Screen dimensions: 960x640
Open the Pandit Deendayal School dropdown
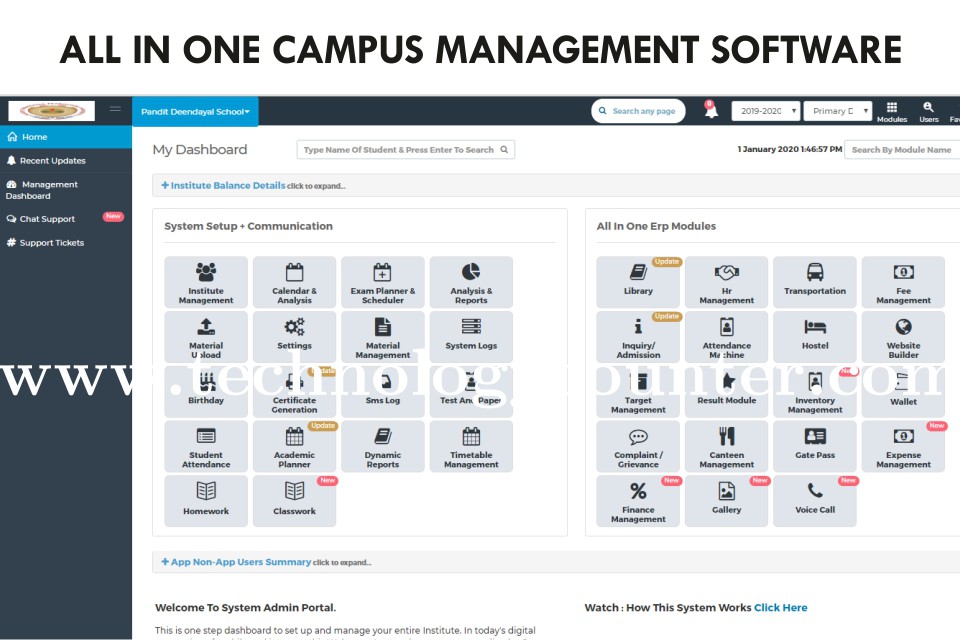pos(195,111)
